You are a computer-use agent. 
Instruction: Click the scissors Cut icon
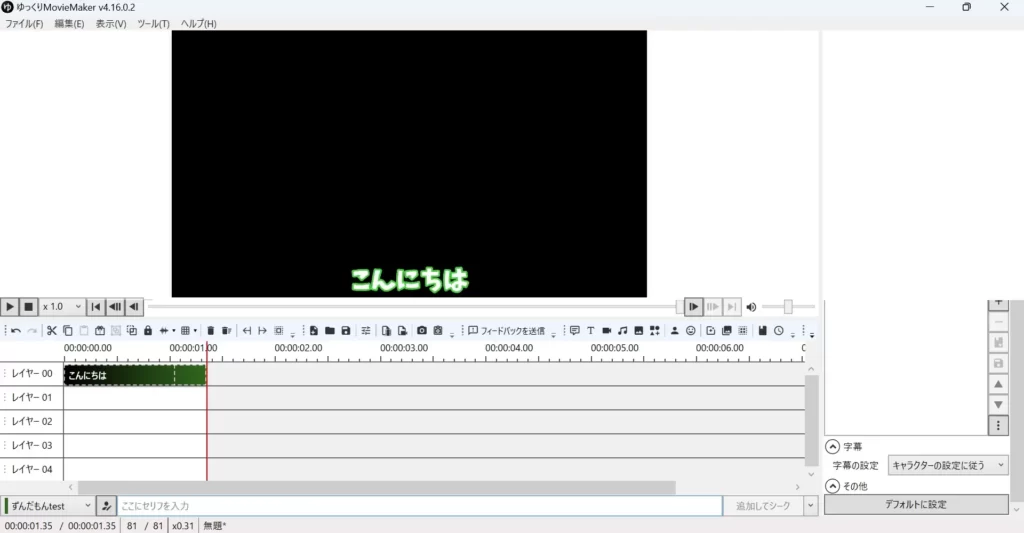click(x=52, y=331)
